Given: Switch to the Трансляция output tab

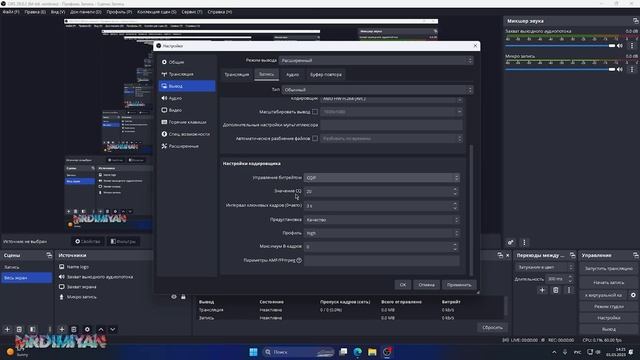Looking at the screenshot, I should tap(237, 74).
